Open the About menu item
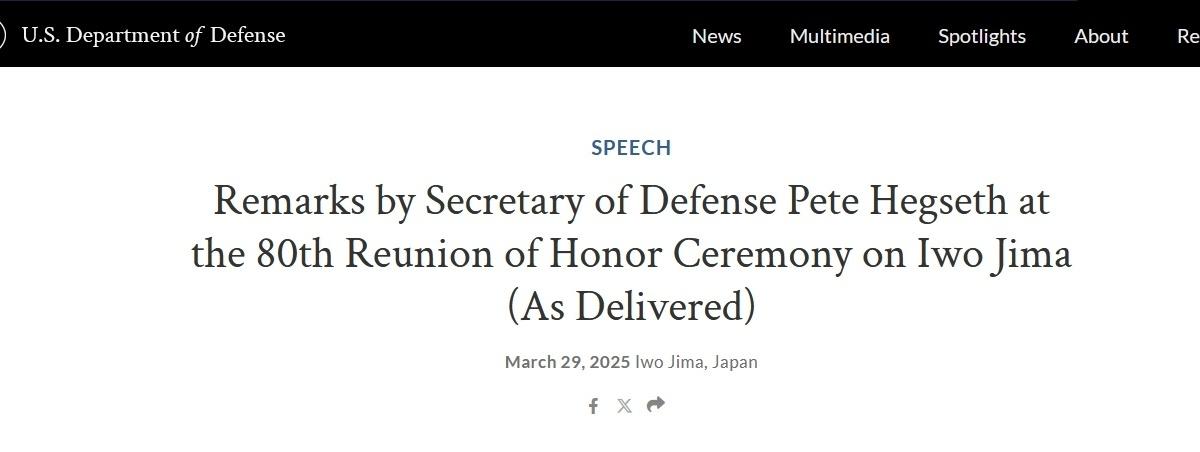 pos(1101,36)
